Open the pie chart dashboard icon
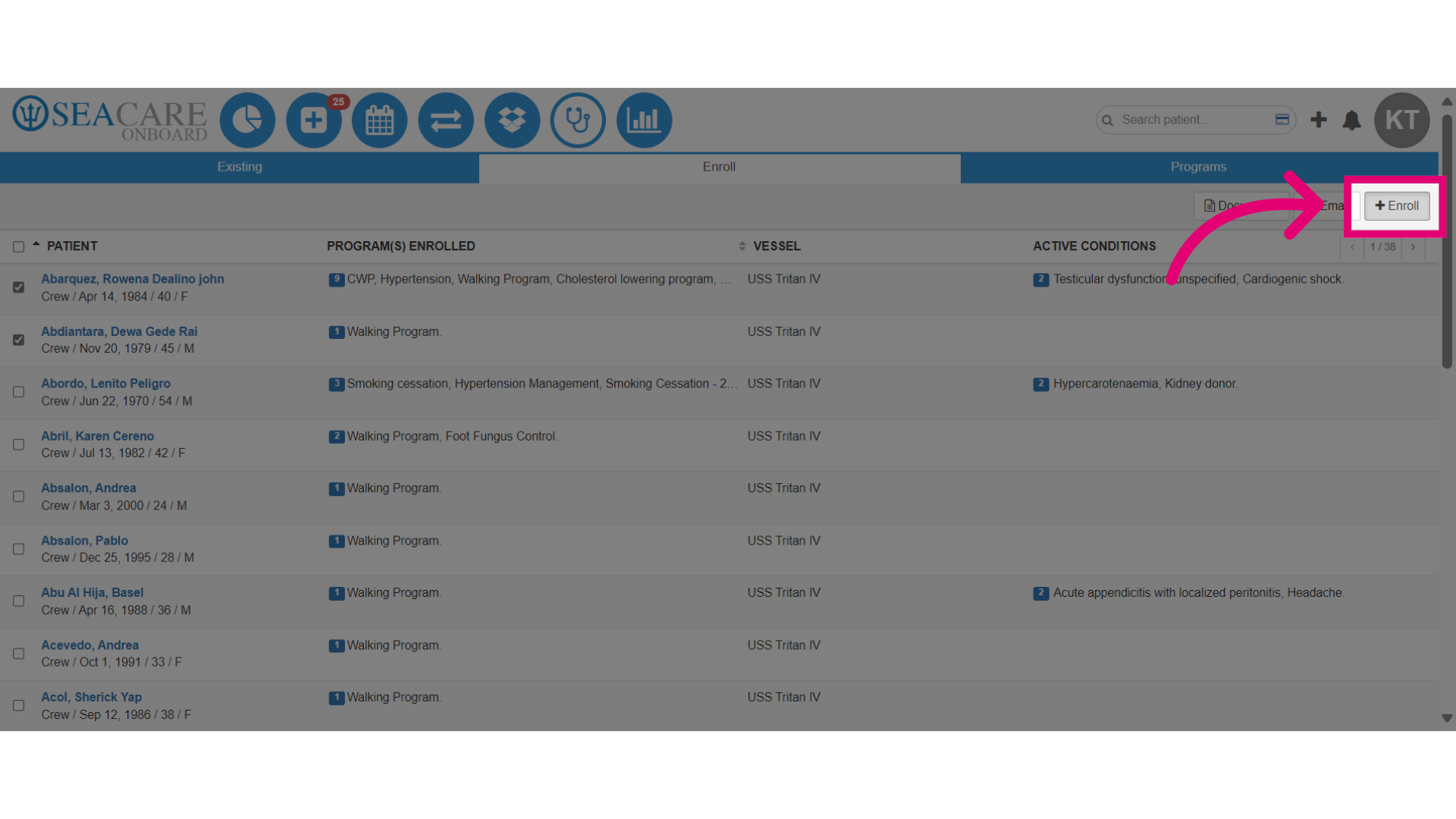This screenshot has height=819, width=1456. coord(247,120)
